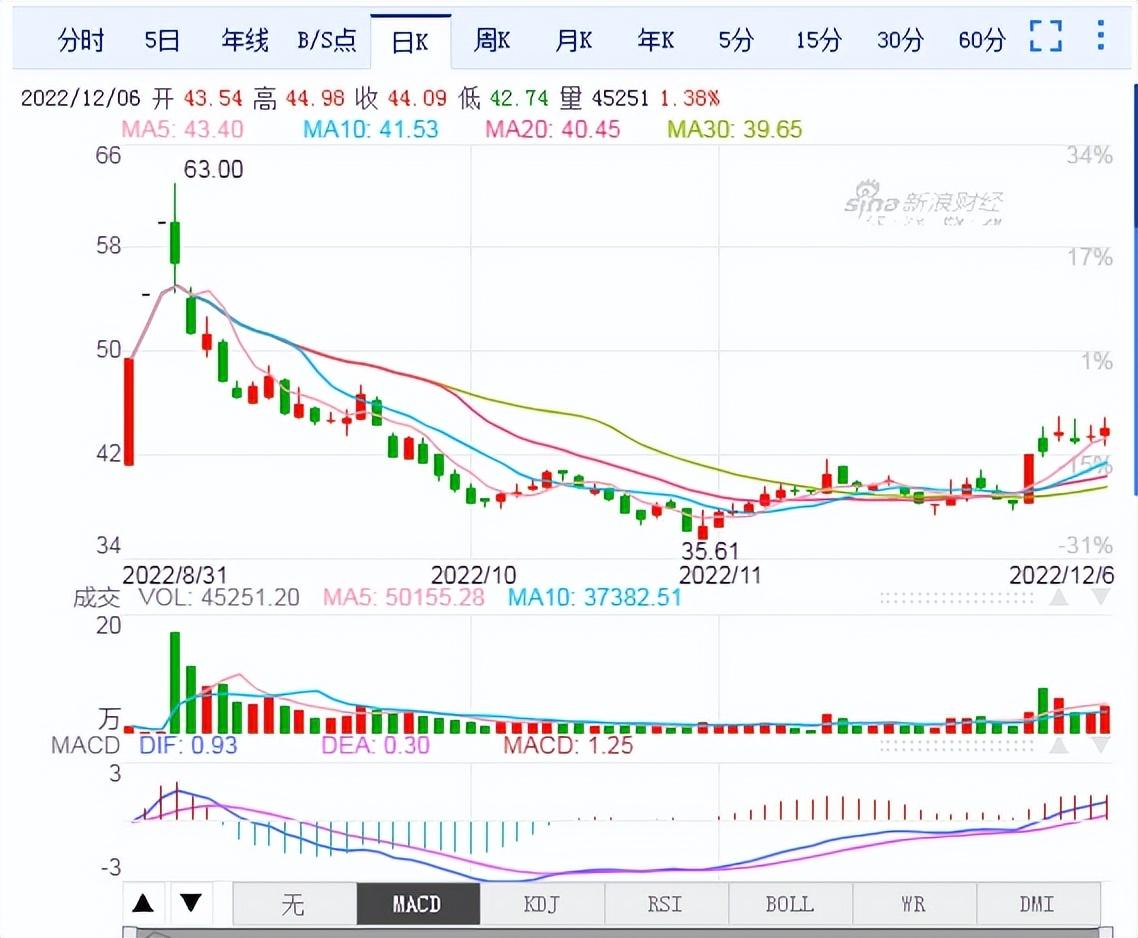Open the 年线 tab

point(245,40)
